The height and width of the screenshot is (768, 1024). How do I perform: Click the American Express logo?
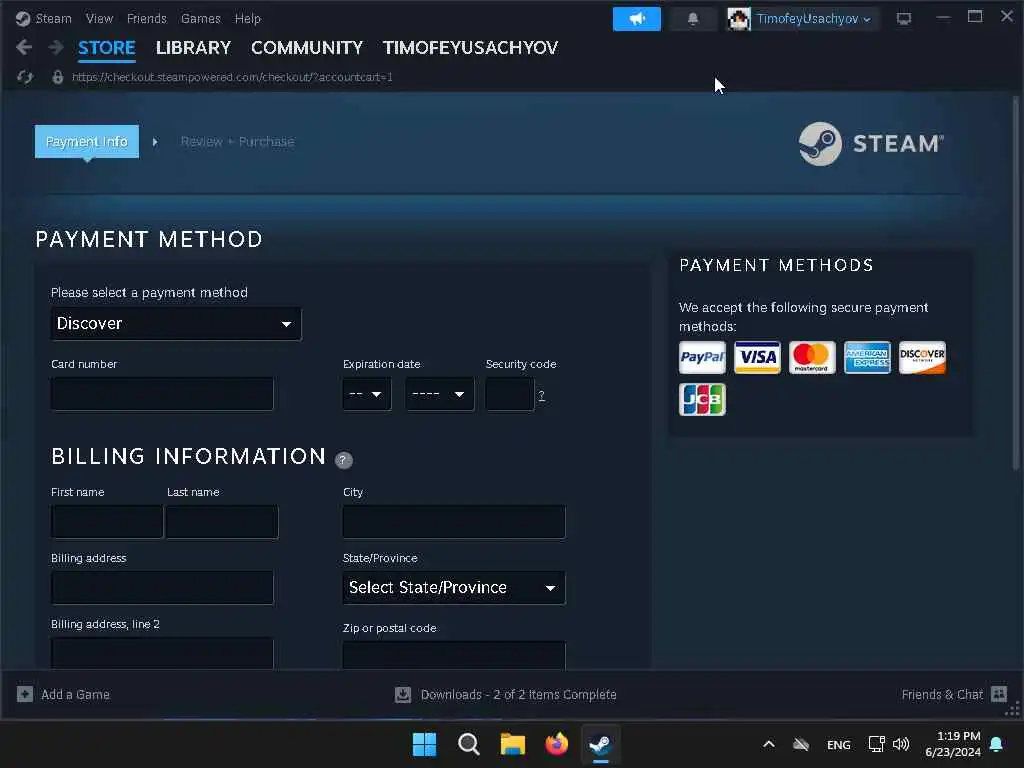pyautogui.click(x=867, y=357)
